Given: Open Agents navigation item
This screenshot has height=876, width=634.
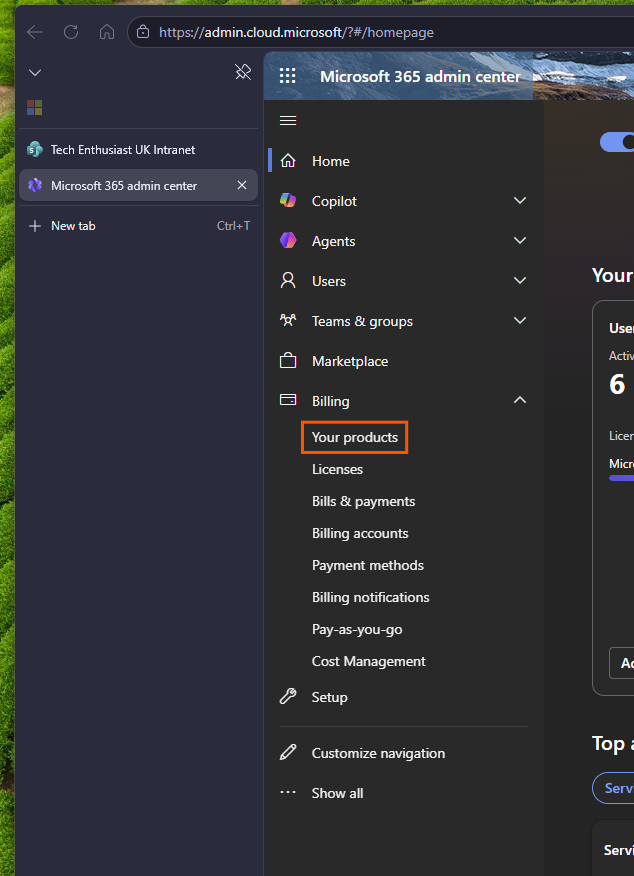Looking at the screenshot, I should pyautogui.click(x=333, y=241).
